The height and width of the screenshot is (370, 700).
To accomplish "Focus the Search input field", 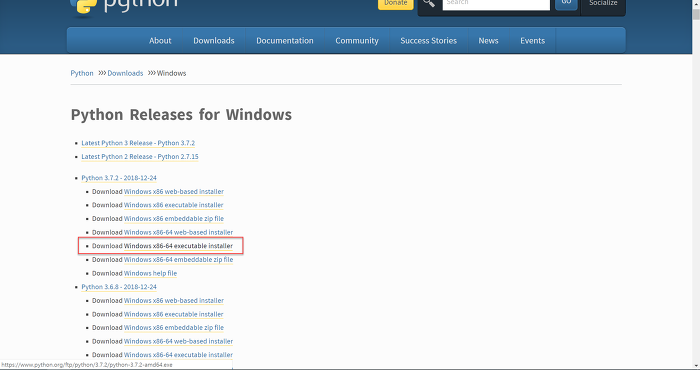I will click(x=496, y=4).
